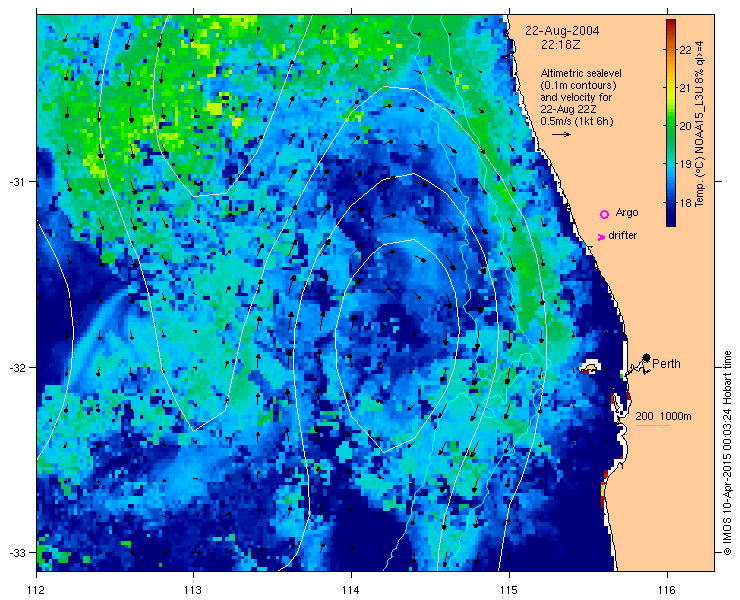The height and width of the screenshot is (600, 740).
Task: Click the magenta Argo circle marker
Action: (604, 214)
